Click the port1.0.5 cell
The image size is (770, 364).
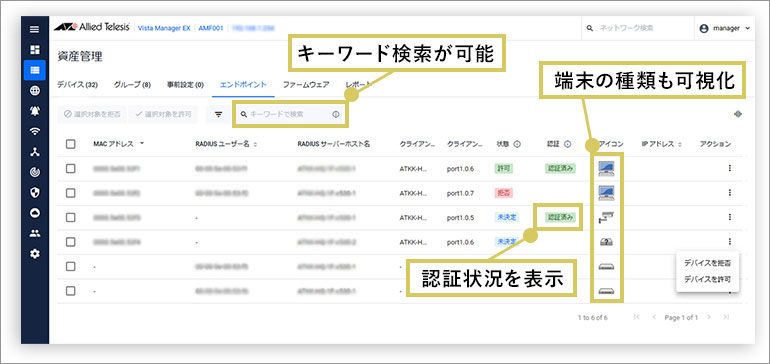coord(460,218)
